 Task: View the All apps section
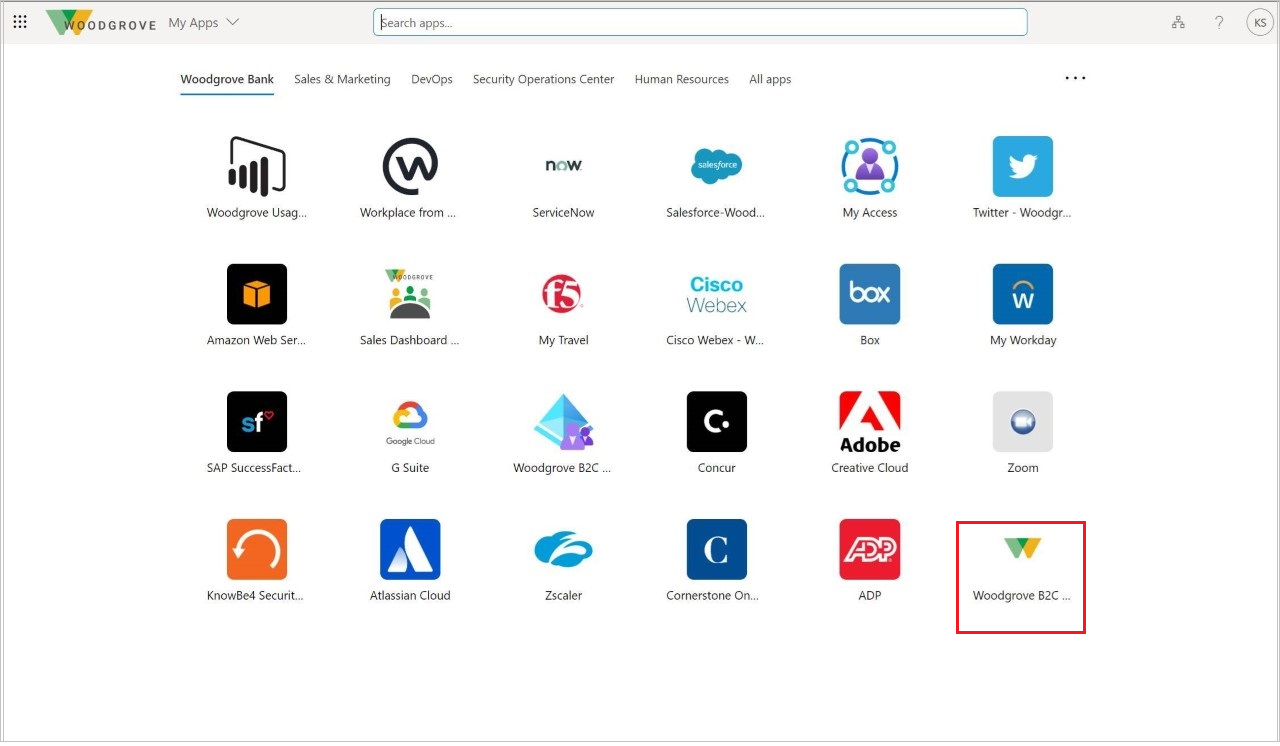click(x=769, y=79)
